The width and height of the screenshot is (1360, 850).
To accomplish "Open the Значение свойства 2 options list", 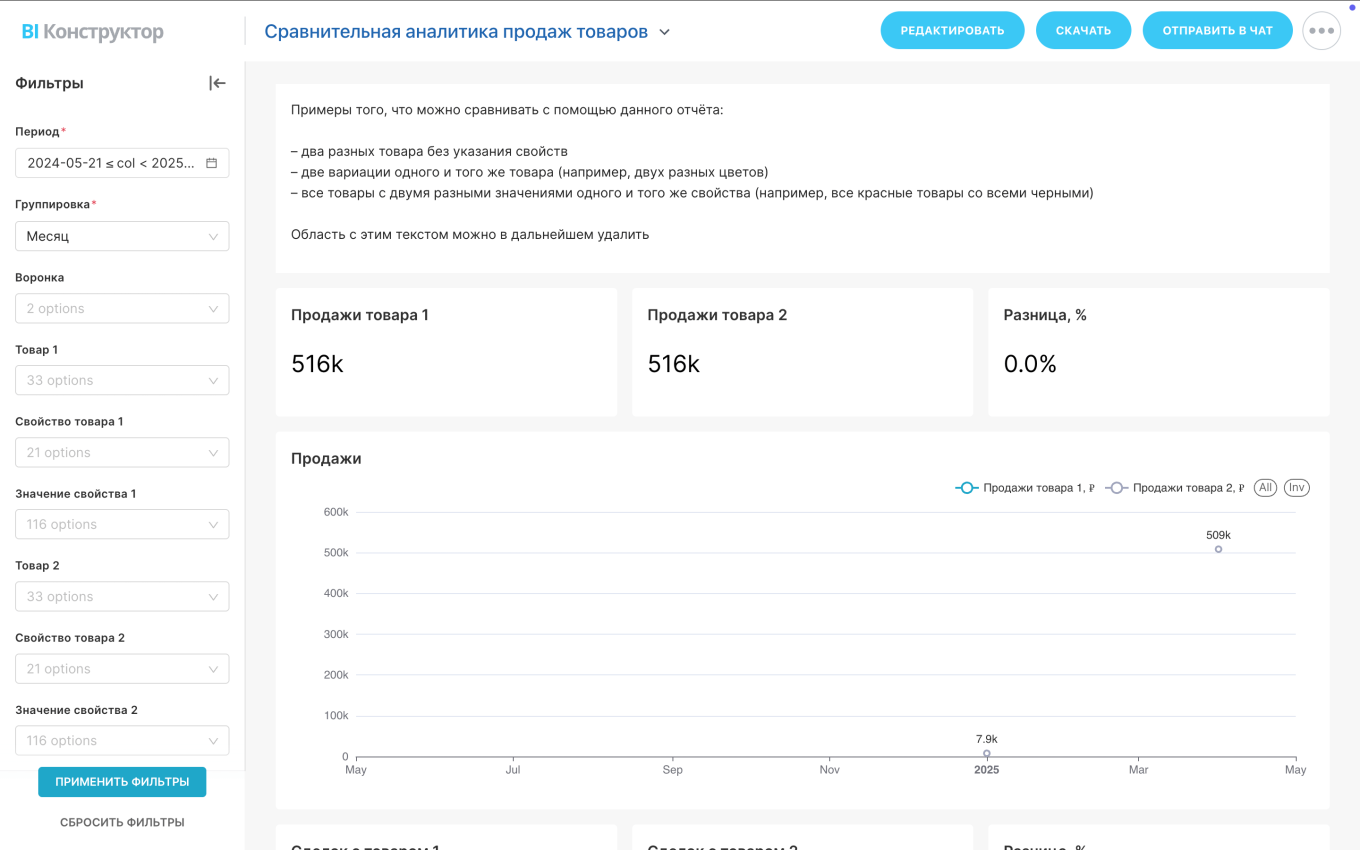I will pyautogui.click(x=122, y=740).
